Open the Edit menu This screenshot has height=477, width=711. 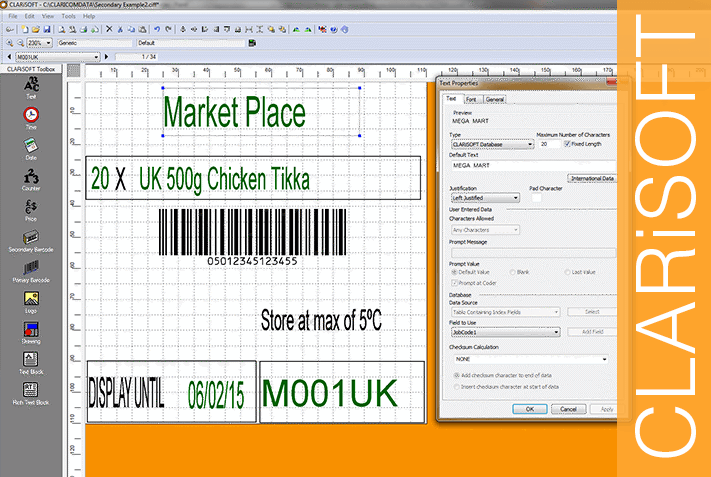point(29,16)
